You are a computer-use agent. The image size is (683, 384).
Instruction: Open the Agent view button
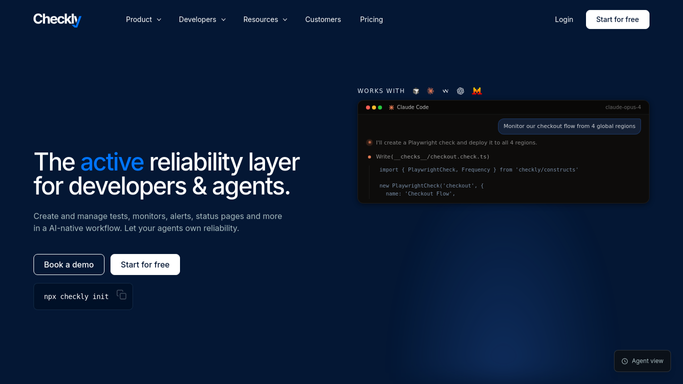[x=642, y=361]
